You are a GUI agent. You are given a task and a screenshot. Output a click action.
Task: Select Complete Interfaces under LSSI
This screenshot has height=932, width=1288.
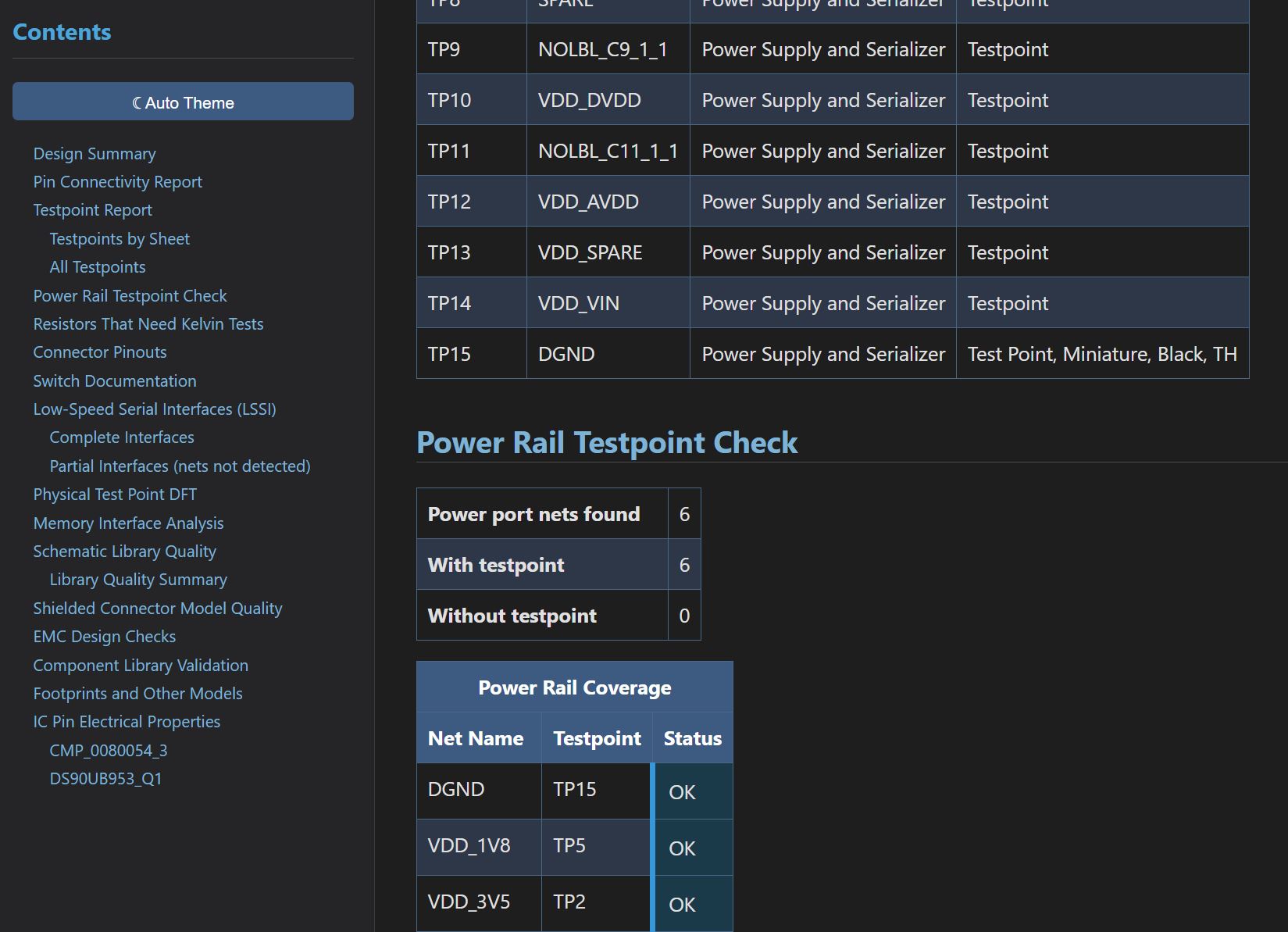coord(121,437)
